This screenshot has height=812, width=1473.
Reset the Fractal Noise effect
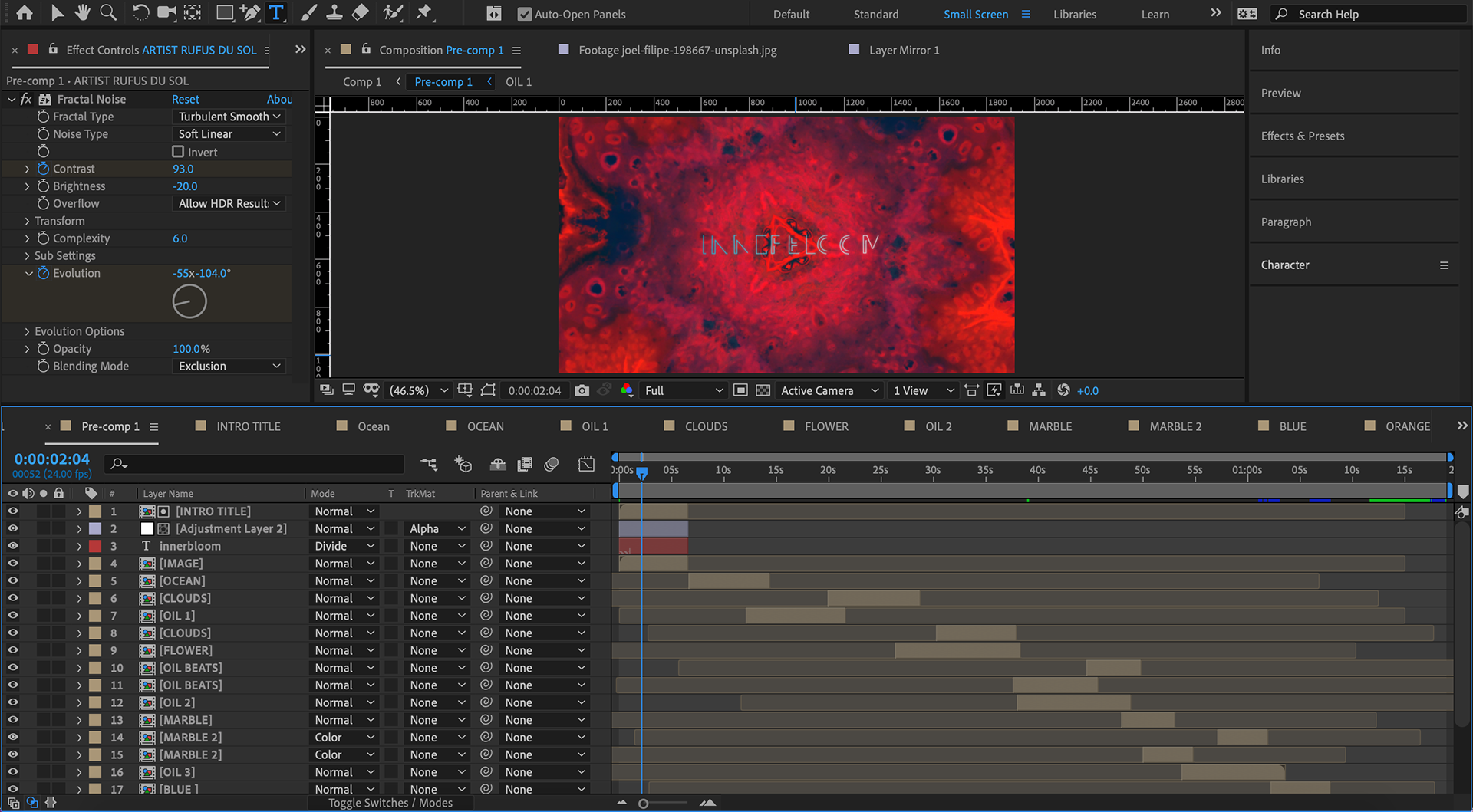point(185,100)
